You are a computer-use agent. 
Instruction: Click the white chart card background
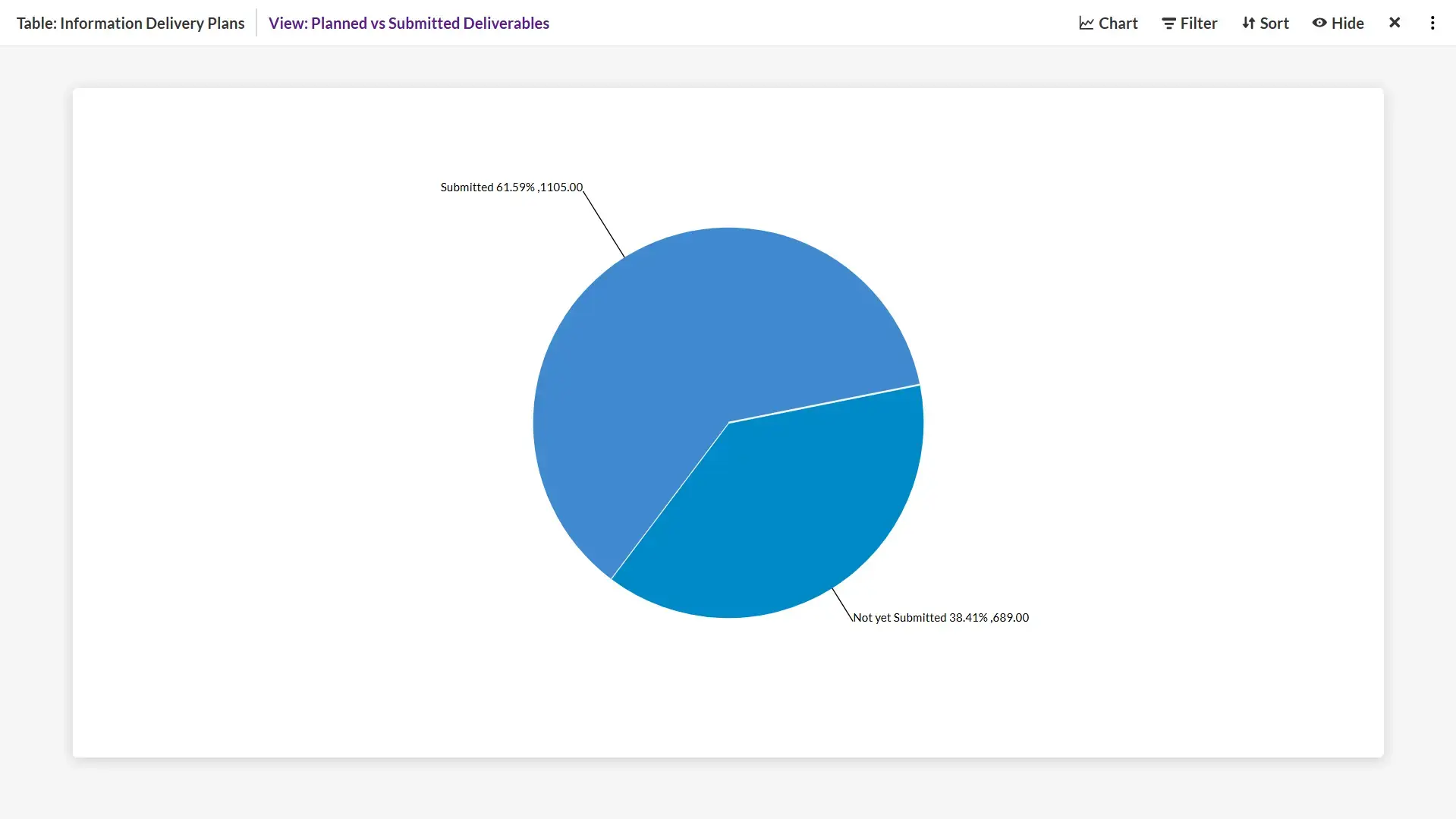[303, 683]
